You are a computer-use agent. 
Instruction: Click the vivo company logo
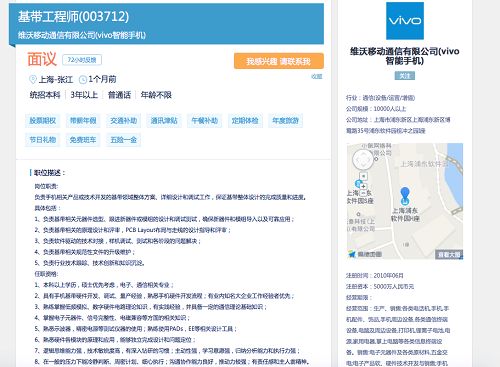coord(405,21)
